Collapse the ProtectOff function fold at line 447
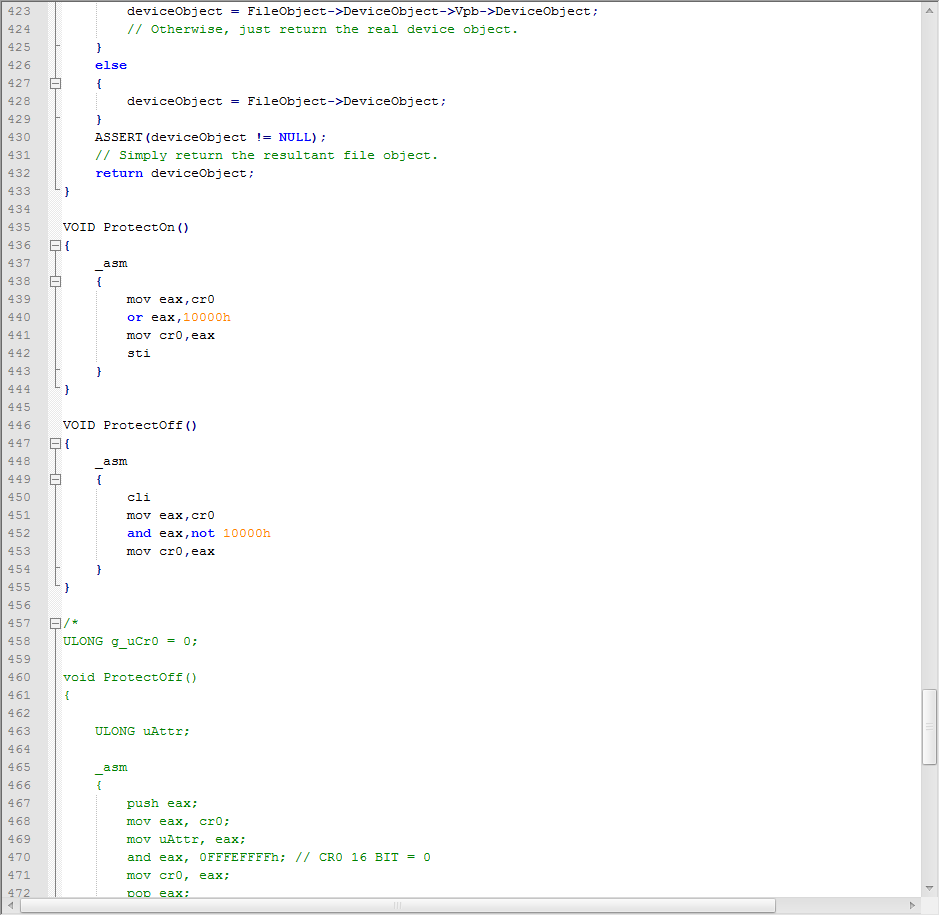940x916 pixels. [55, 444]
